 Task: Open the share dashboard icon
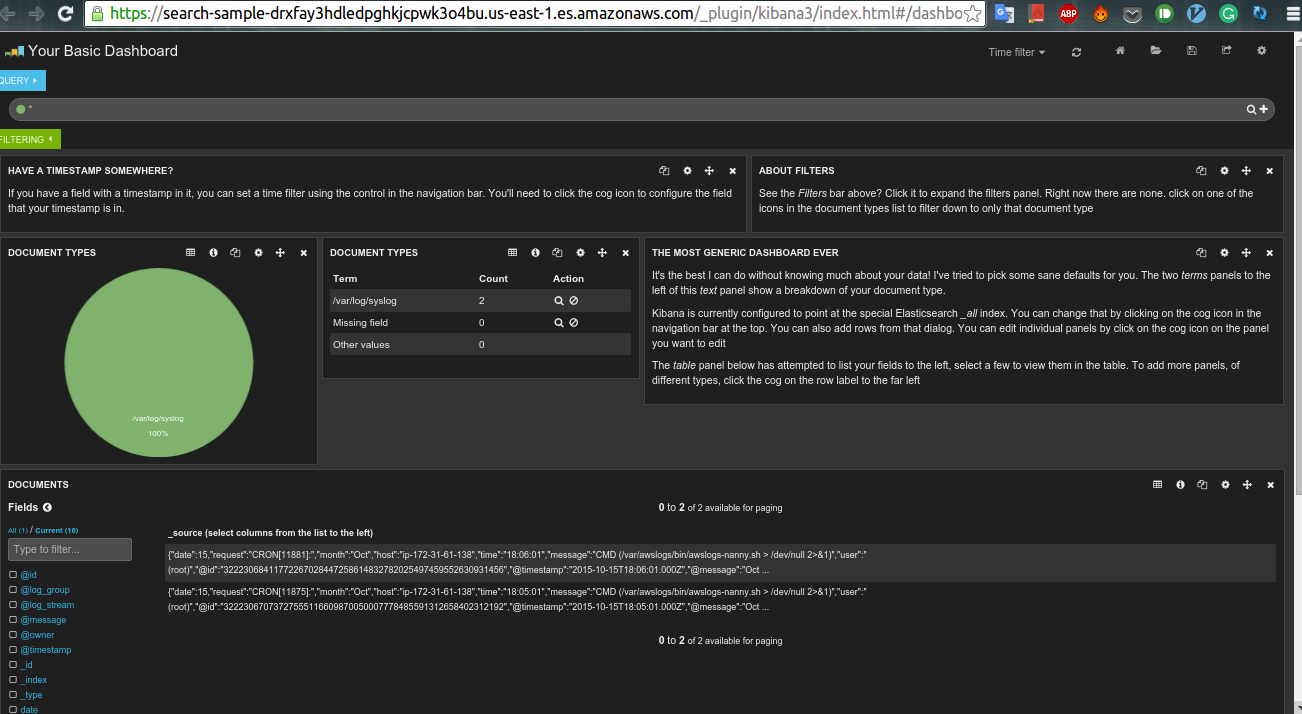(x=1226, y=51)
